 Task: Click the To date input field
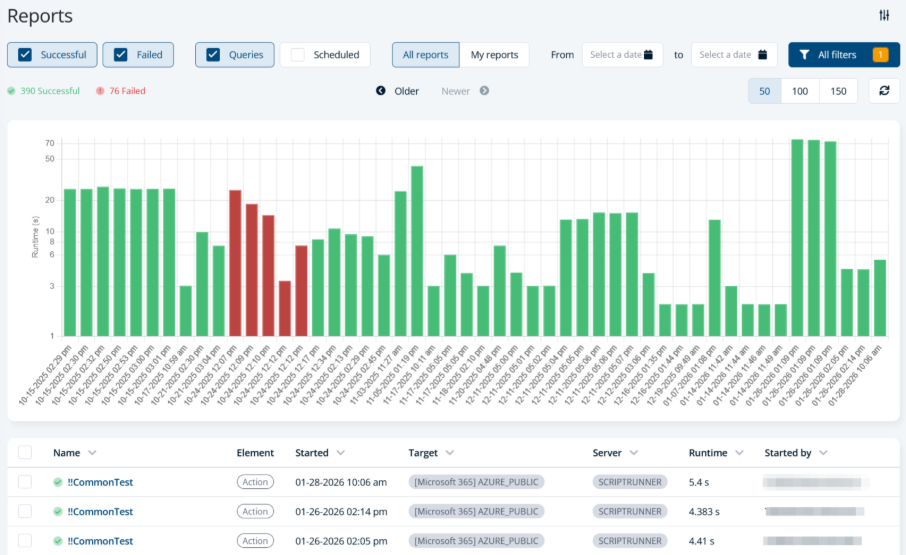[x=734, y=55]
